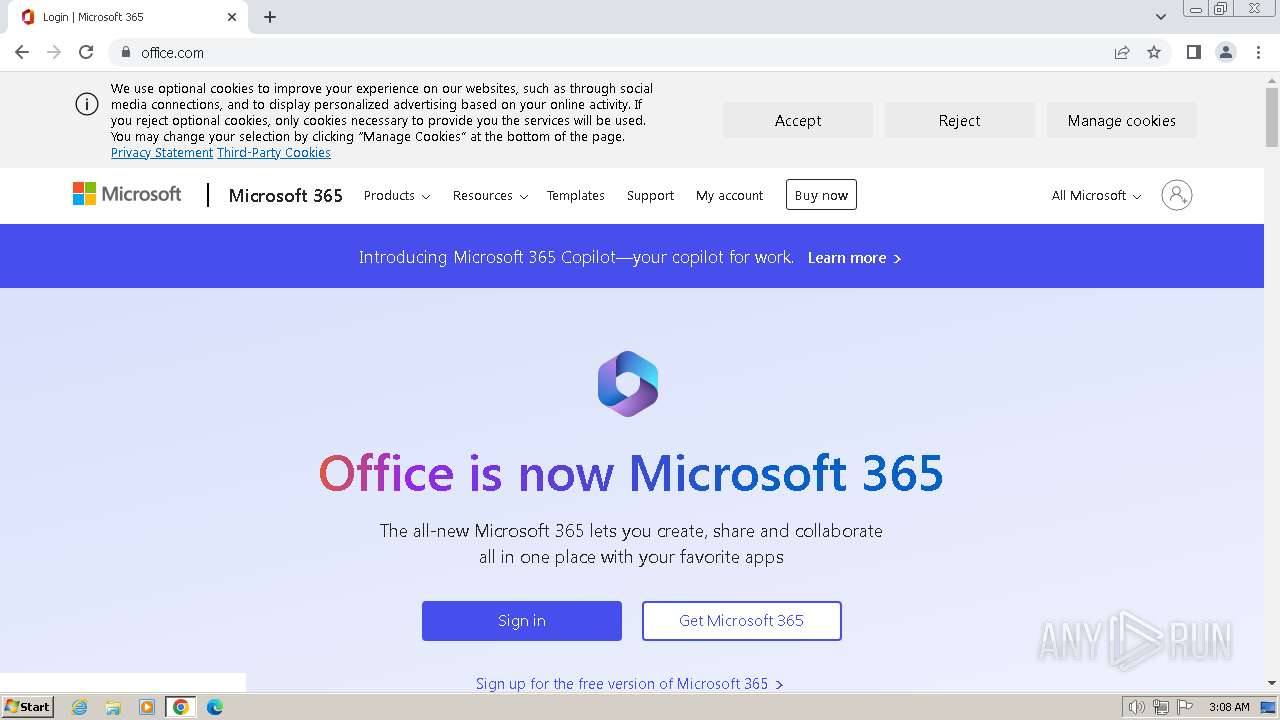Click the browser forward arrow
Viewport: 1280px width, 720px height.
54,52
